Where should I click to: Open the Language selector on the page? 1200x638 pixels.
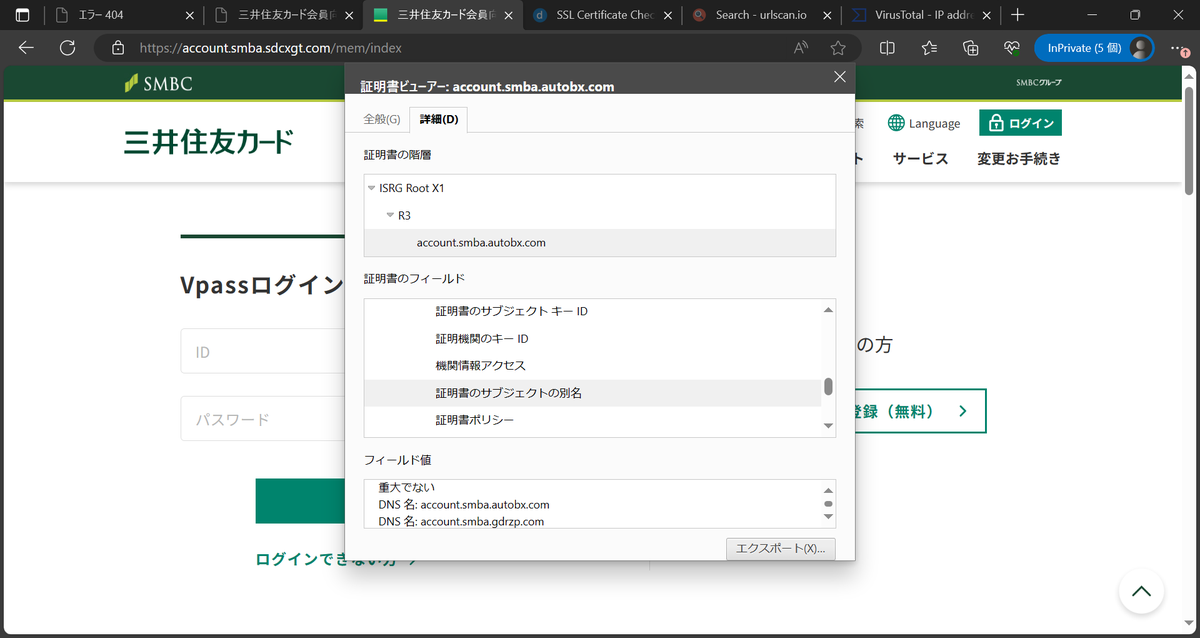point(924,123)
